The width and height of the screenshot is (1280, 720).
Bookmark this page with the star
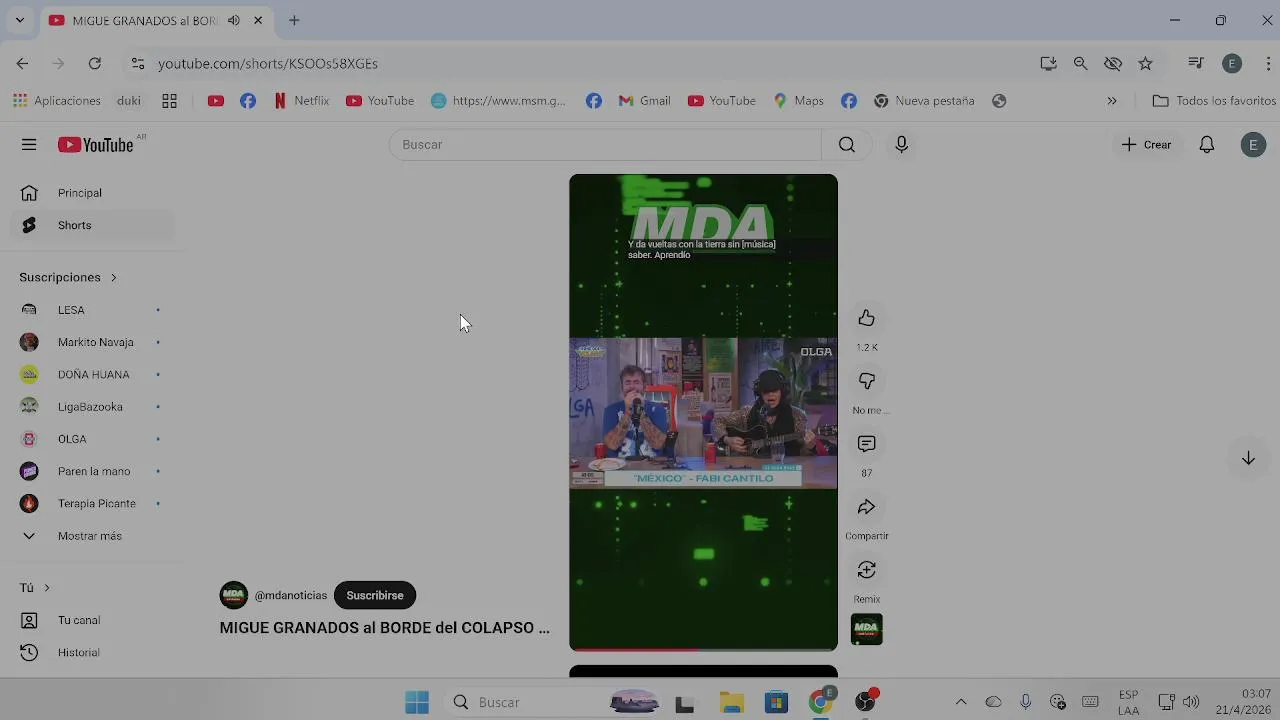pos(1146,63)
